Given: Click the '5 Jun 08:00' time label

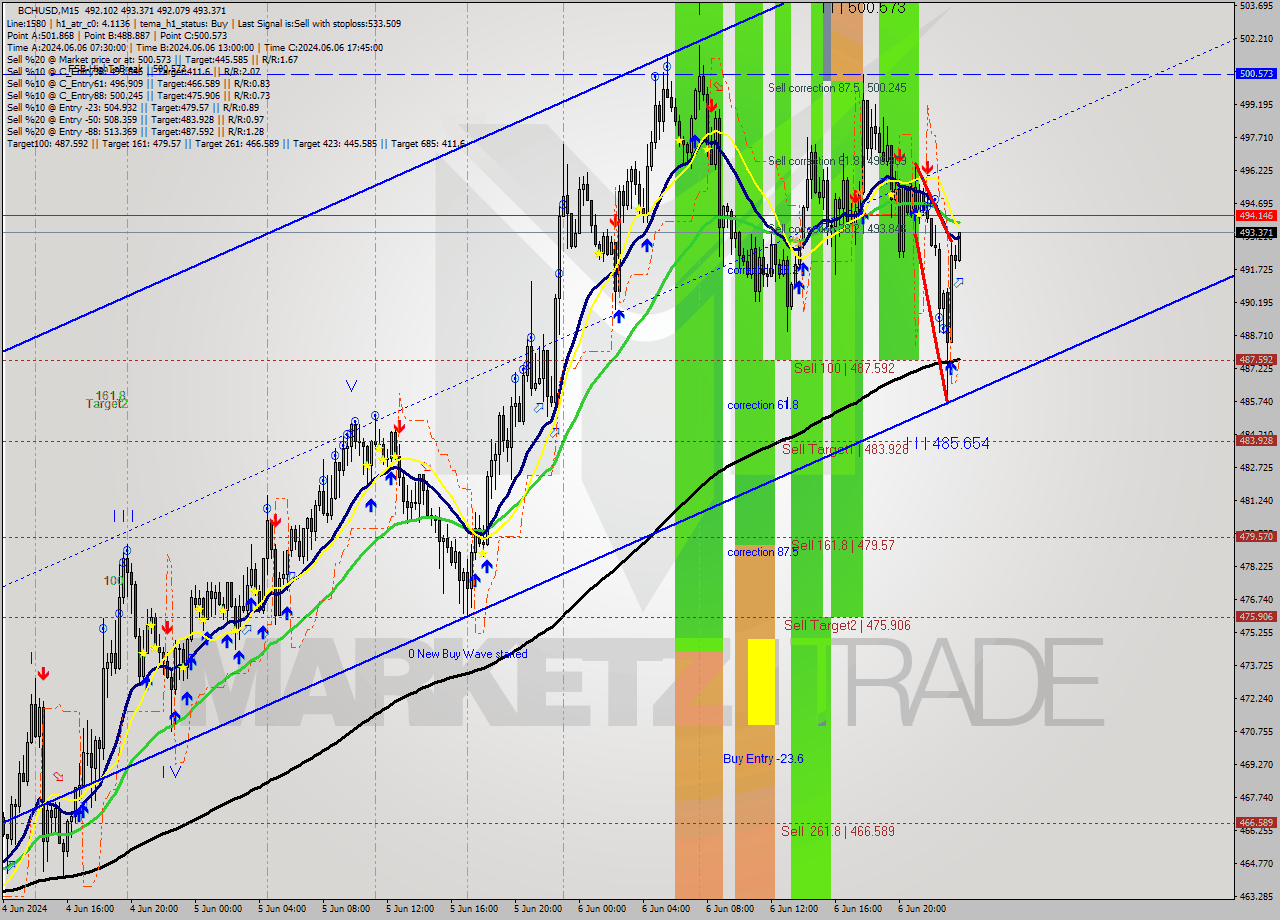Looking at the screenshot, I should coord(345,909).
